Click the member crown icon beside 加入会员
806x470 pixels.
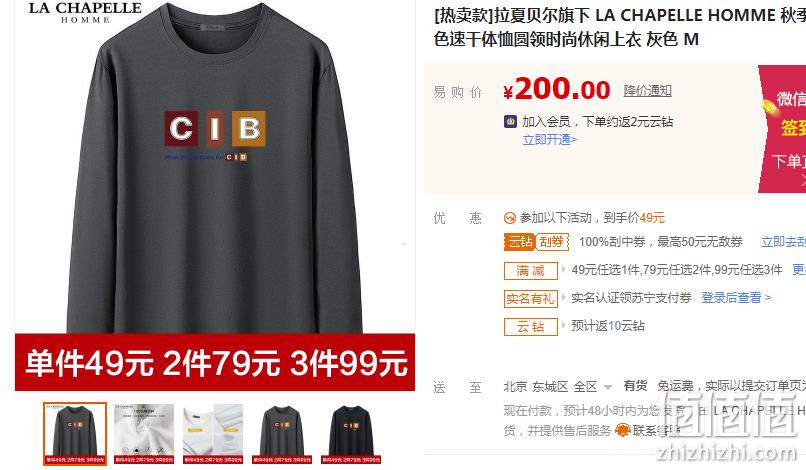click(510, 122)
